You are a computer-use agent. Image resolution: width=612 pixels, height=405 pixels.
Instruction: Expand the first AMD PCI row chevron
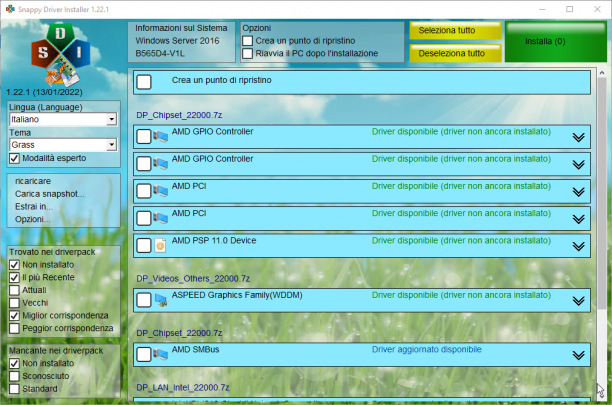coord(578,192)
